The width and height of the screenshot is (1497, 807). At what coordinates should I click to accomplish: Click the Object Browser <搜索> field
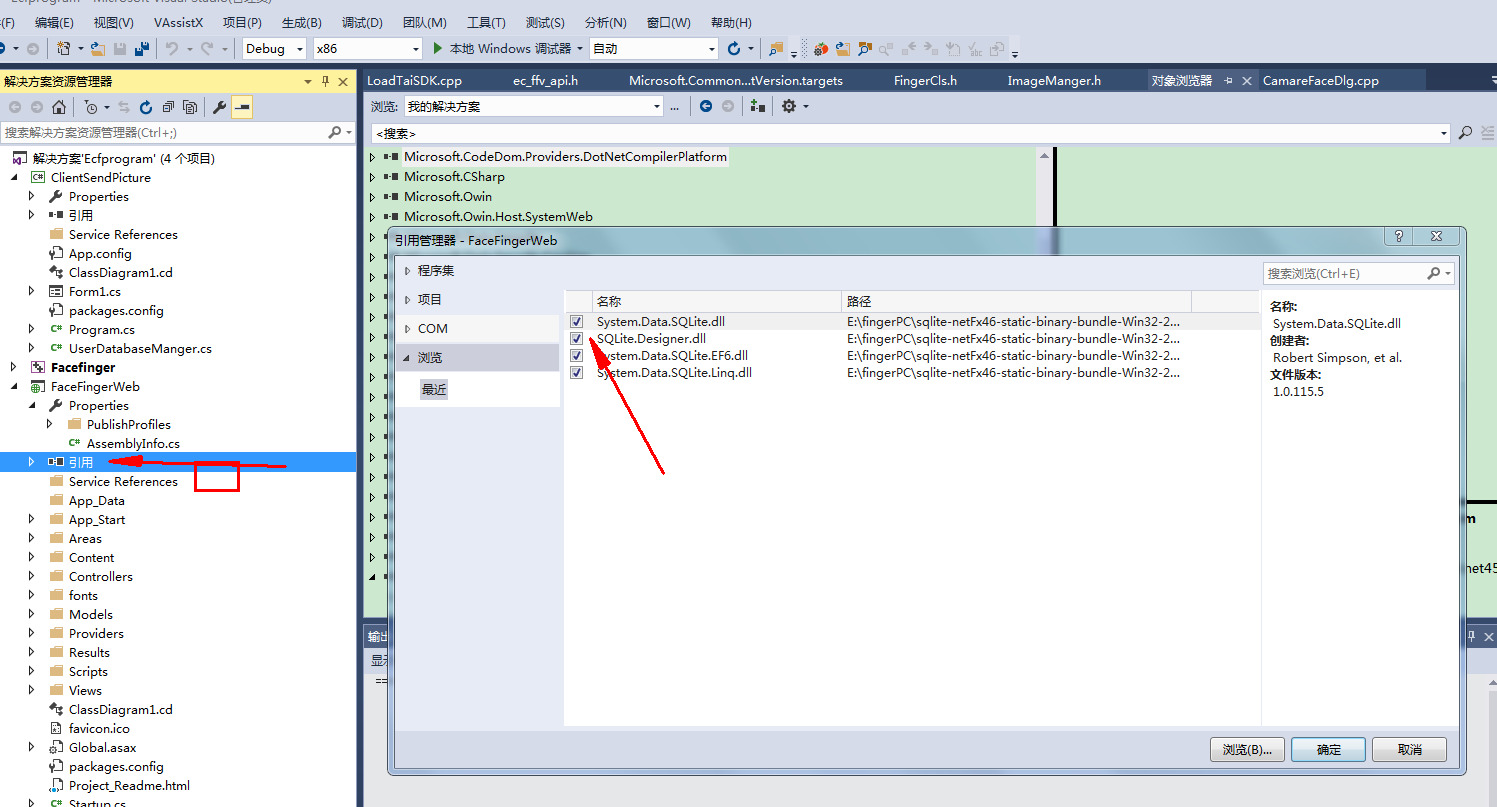pos(910,133)
